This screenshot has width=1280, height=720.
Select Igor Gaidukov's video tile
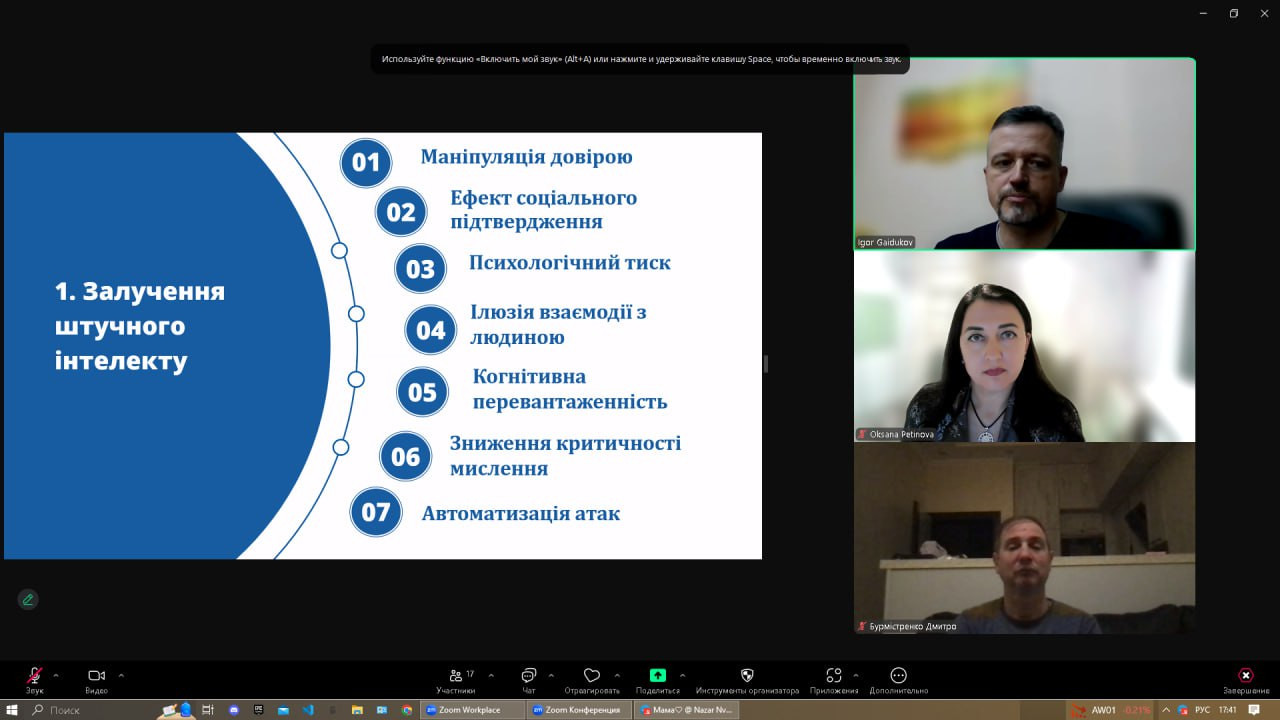[1024, 153]
